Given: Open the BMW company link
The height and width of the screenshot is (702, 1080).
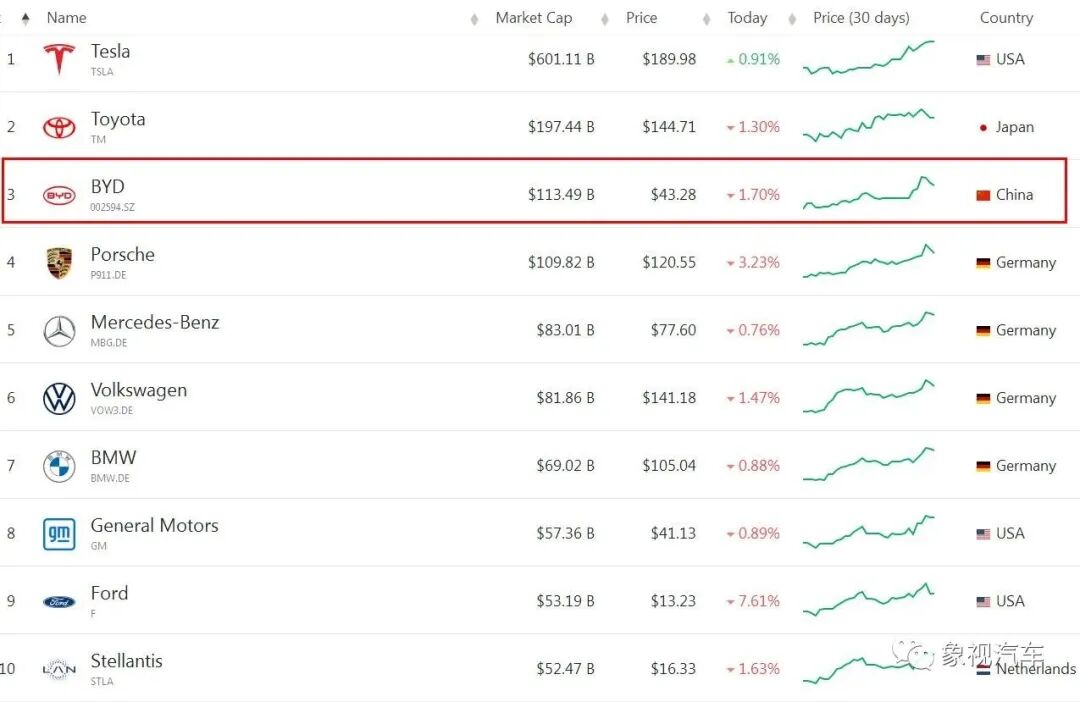Looking at the screenshot, I should tap(114, 458).
